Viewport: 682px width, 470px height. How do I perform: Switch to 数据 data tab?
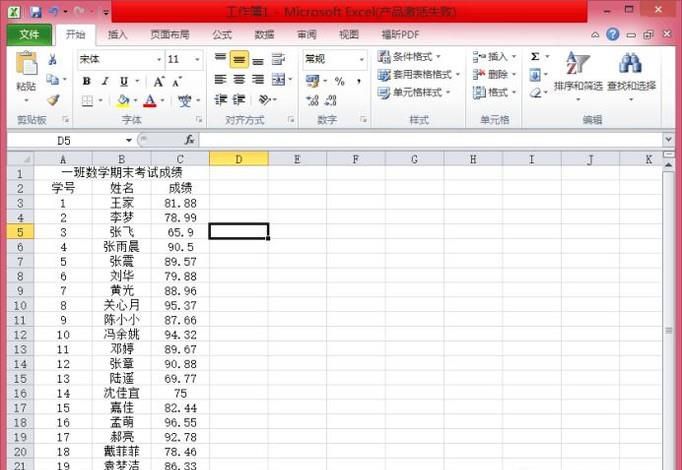(264, 35)
